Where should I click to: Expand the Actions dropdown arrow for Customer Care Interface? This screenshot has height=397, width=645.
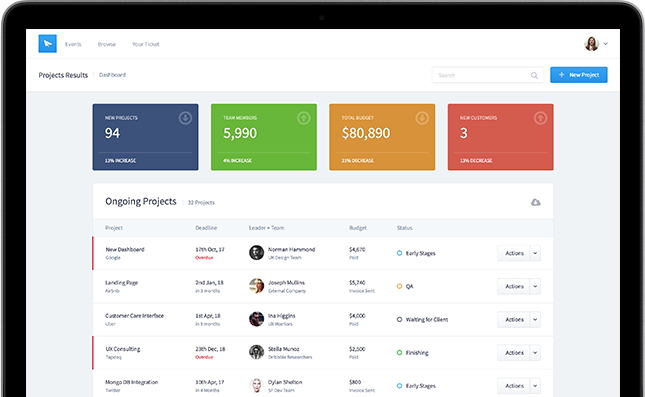[535, 320]
